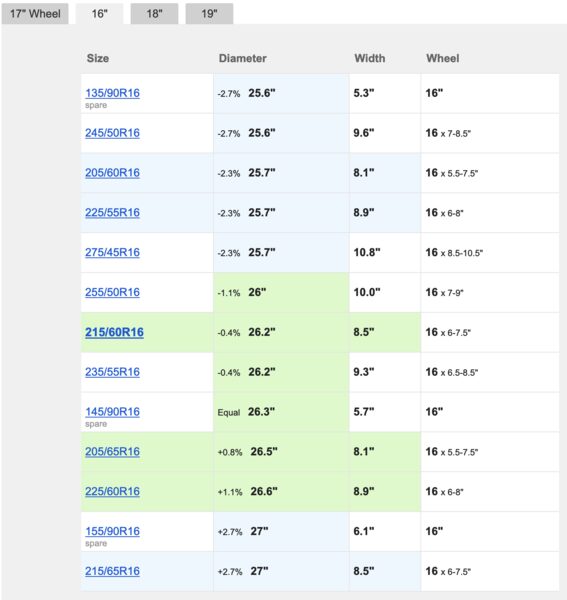The height and width of the screenshot is (600, 567).
Task: Select the 225/55R16 size link
Action: tap(112, 212)
